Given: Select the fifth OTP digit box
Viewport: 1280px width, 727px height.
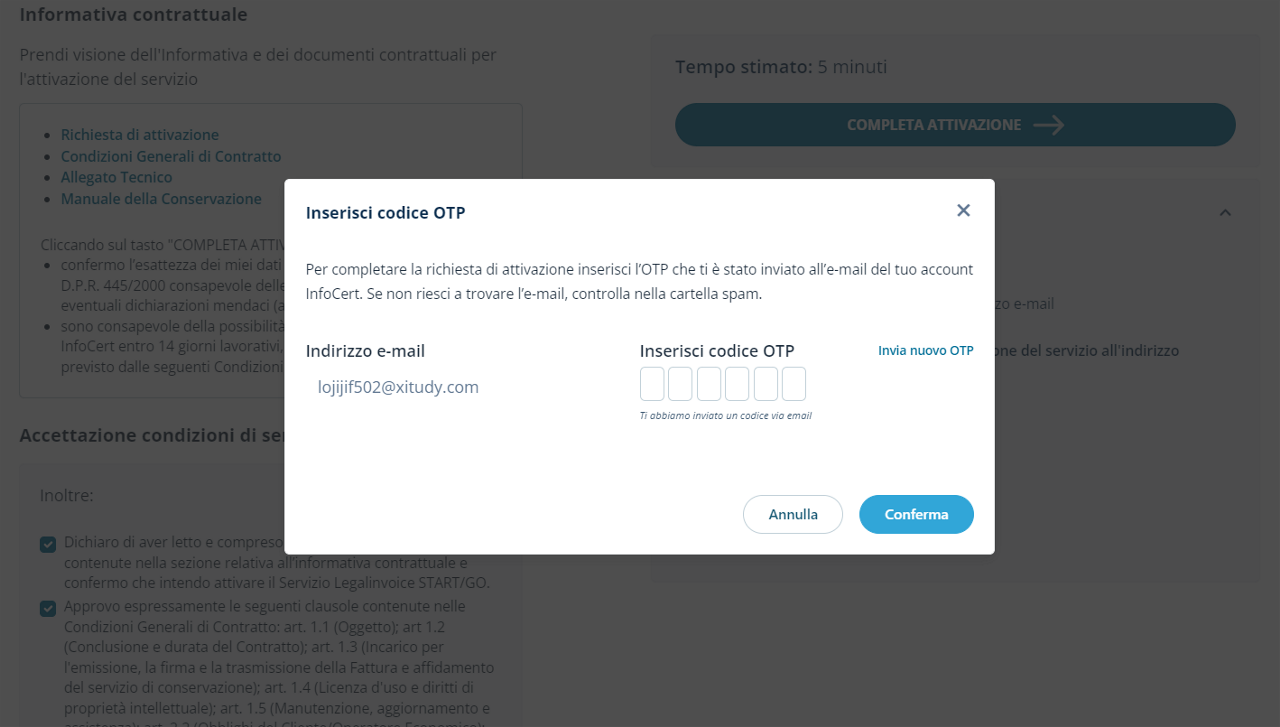Looking at the screenshot, I should [766, 384].
